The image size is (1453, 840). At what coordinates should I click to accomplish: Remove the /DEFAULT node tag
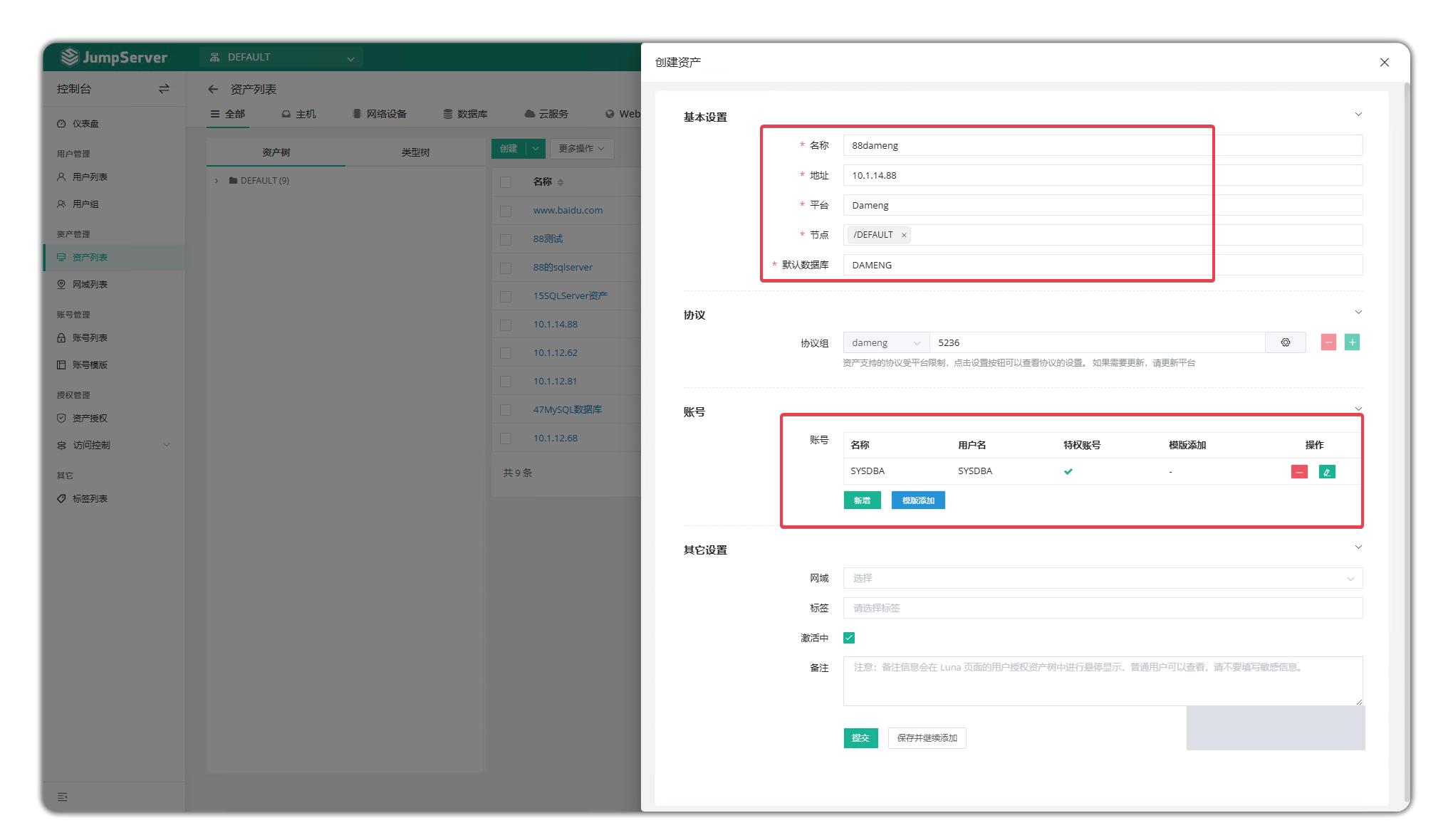(904, 235)
